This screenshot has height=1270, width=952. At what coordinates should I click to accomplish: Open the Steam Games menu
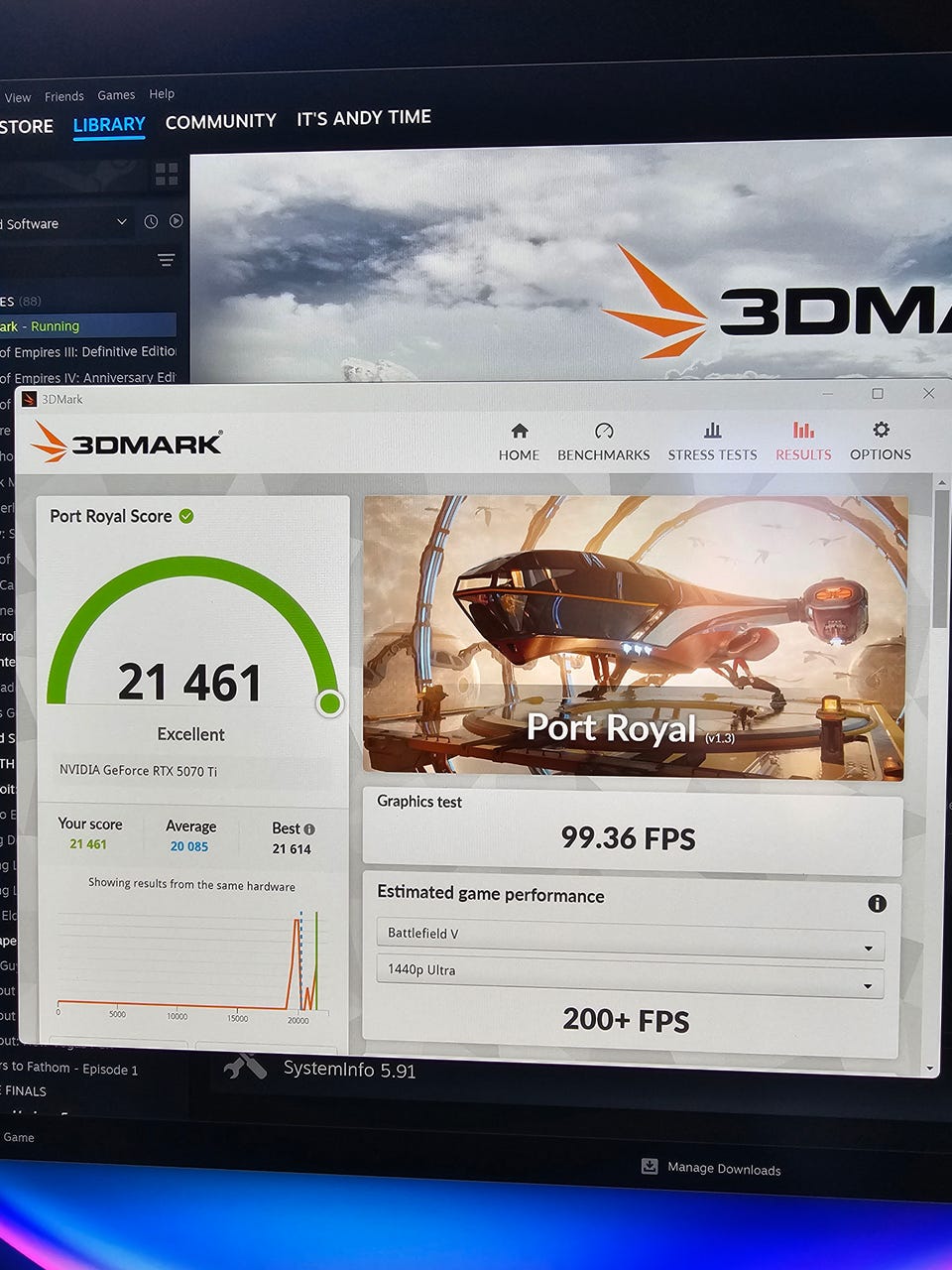coord(116,95)
